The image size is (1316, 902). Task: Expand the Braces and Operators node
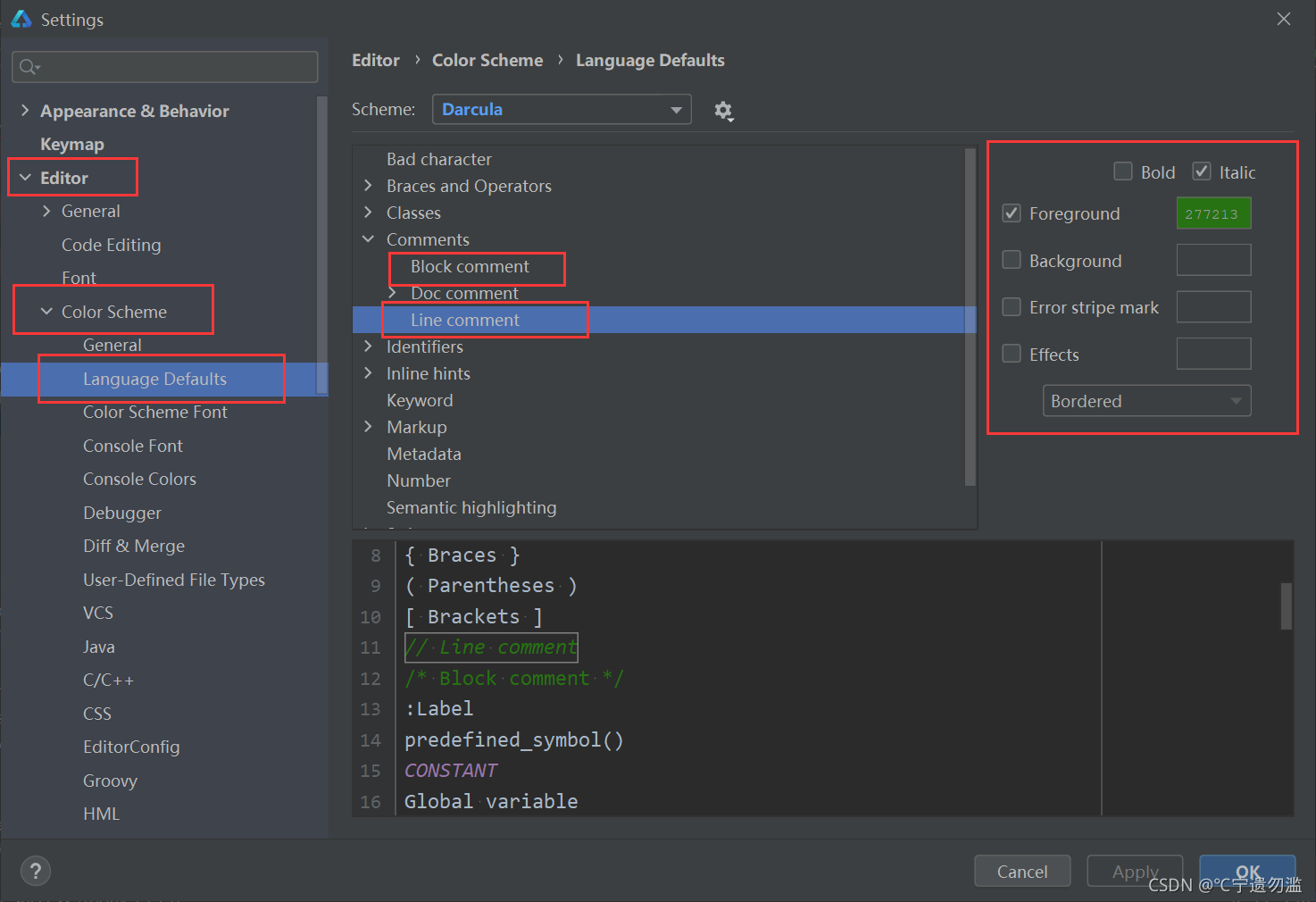[369, 186]
